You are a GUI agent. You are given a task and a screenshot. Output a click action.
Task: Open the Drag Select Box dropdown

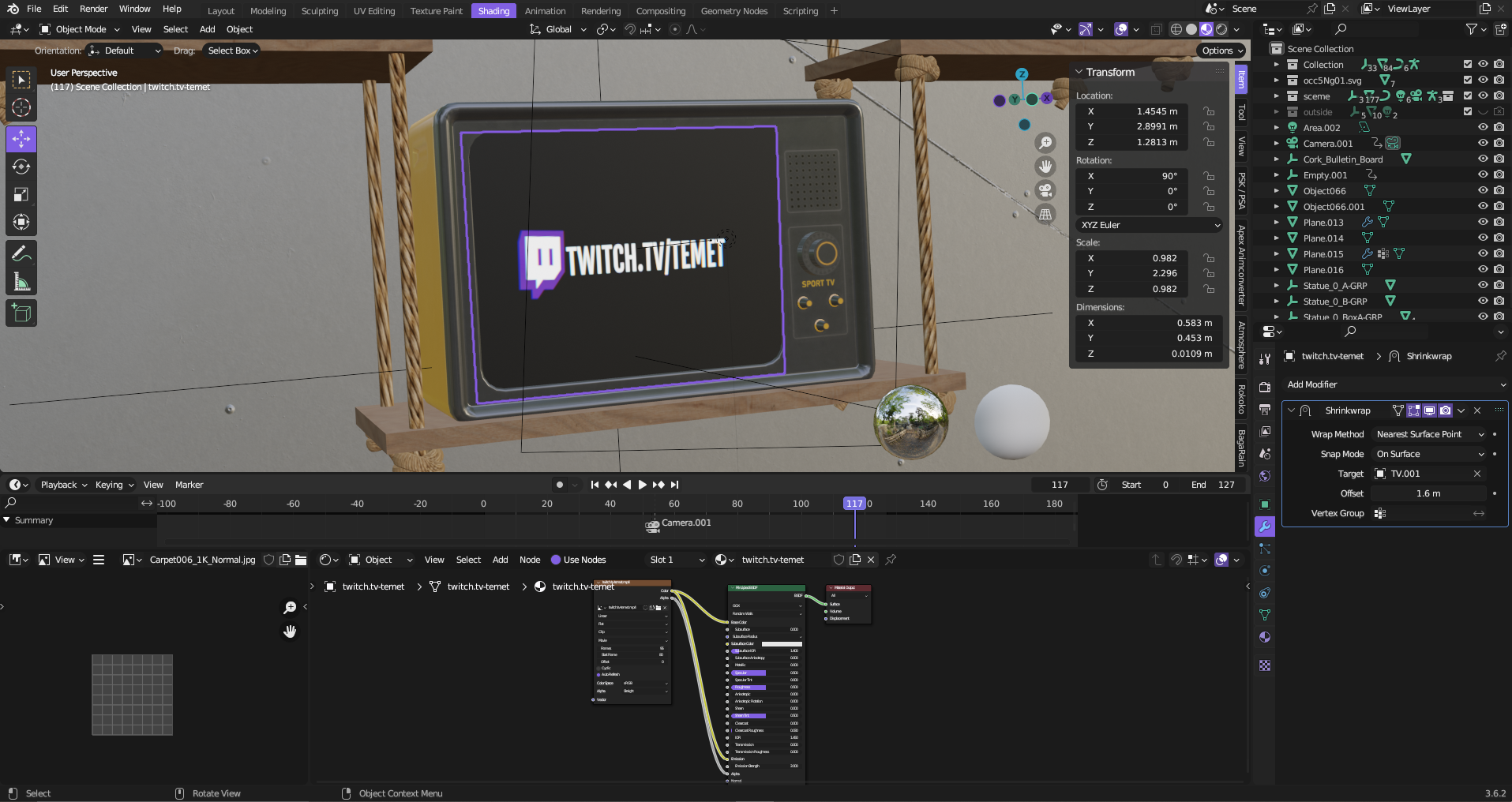[x=232, y=51]
